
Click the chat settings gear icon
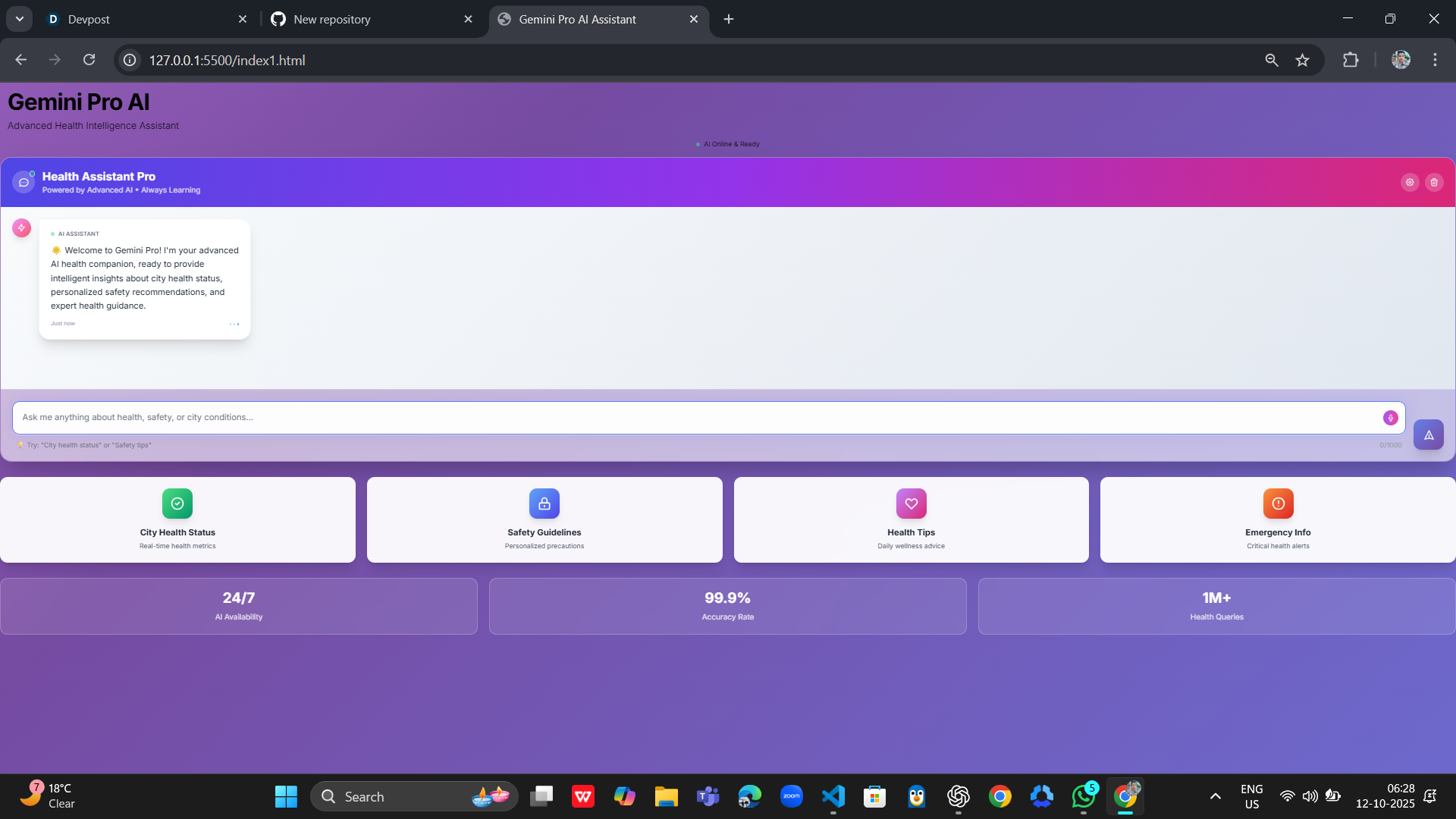(x=1410, y=182)
